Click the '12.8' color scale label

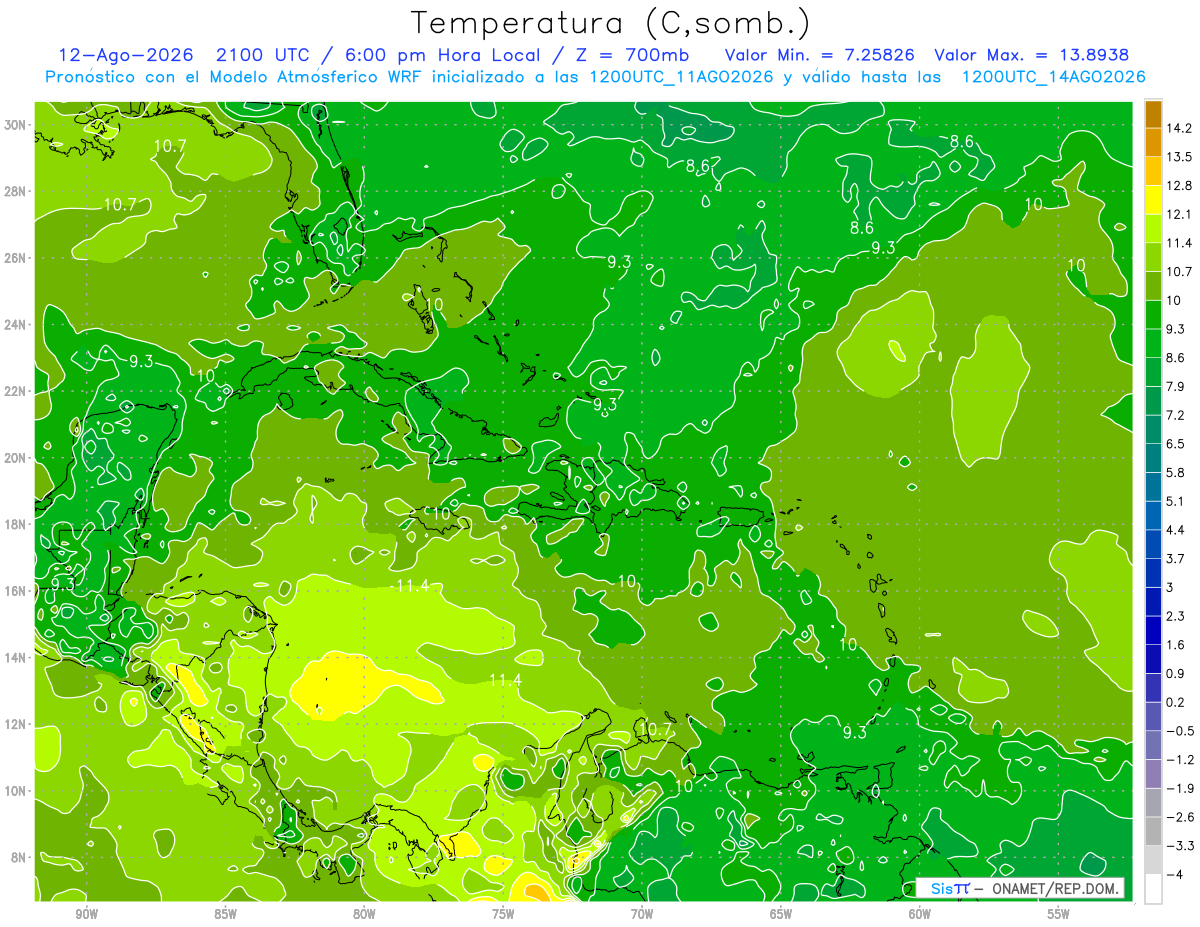click(x=1178, y=186)
